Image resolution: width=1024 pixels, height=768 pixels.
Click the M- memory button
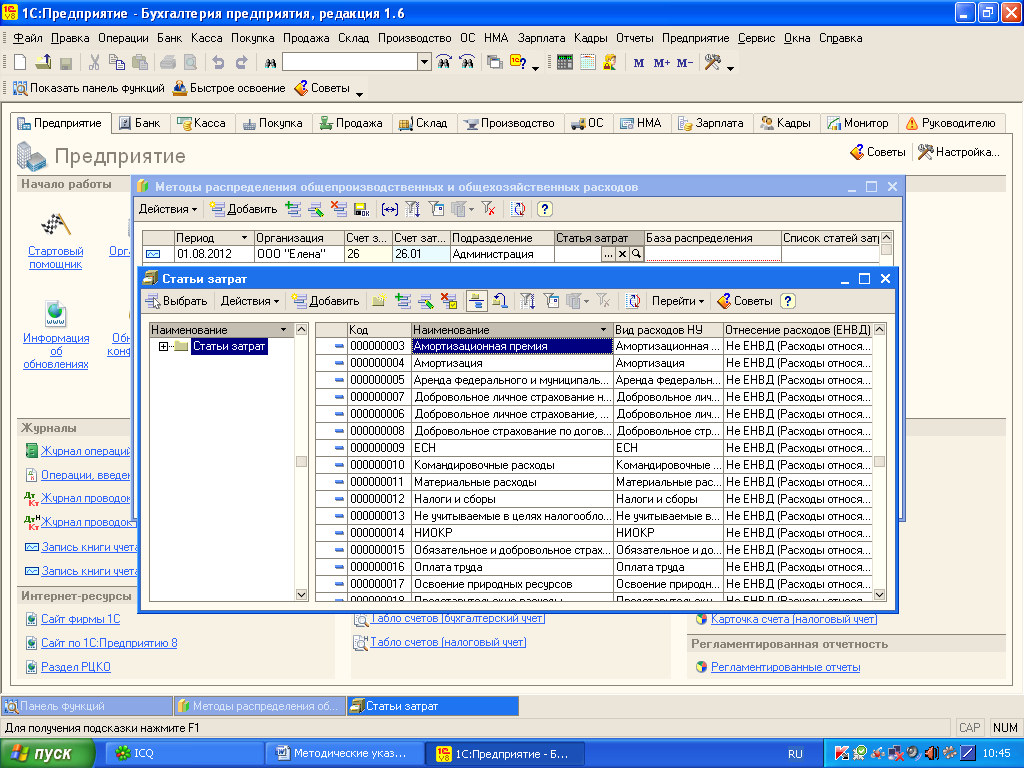(x=684, y=63)
